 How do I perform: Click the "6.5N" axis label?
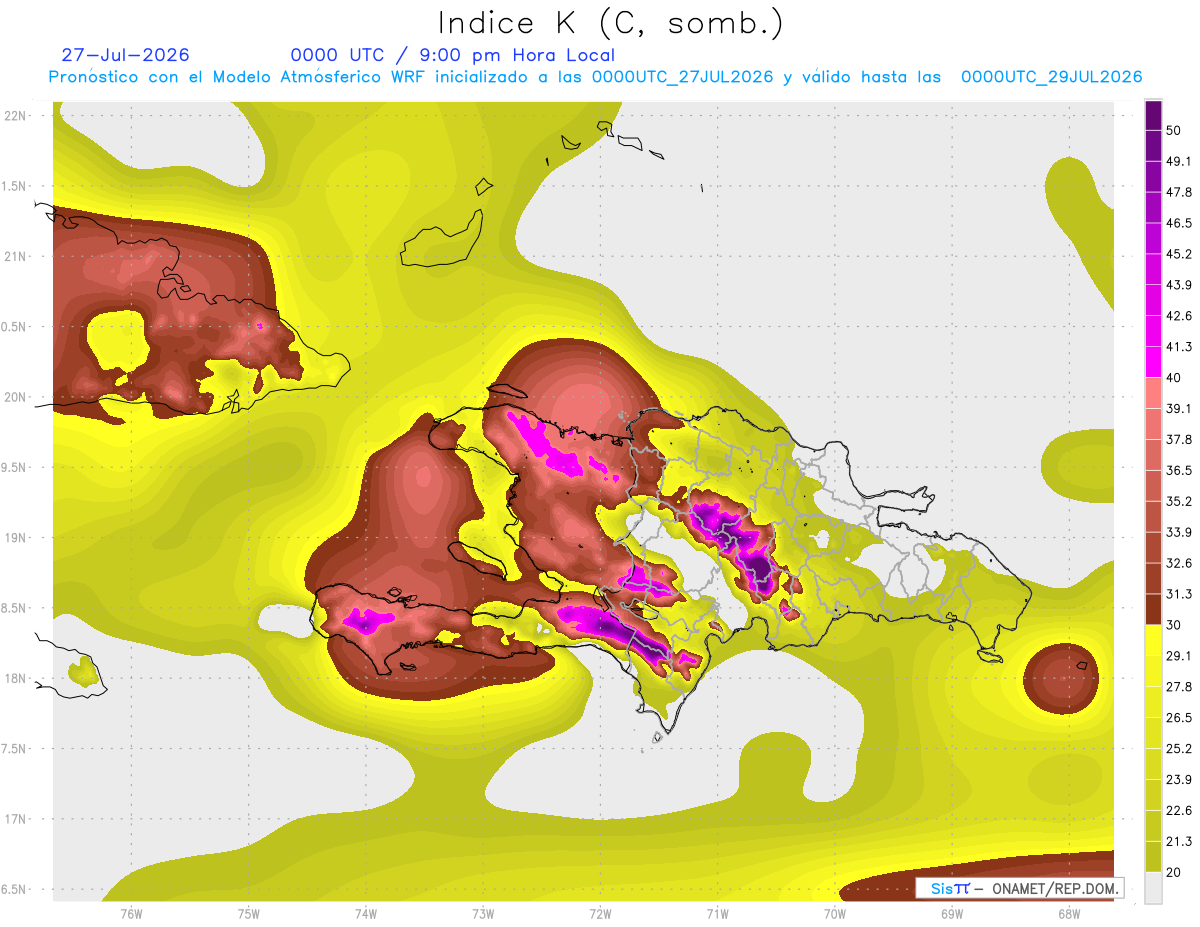(15, 889)
